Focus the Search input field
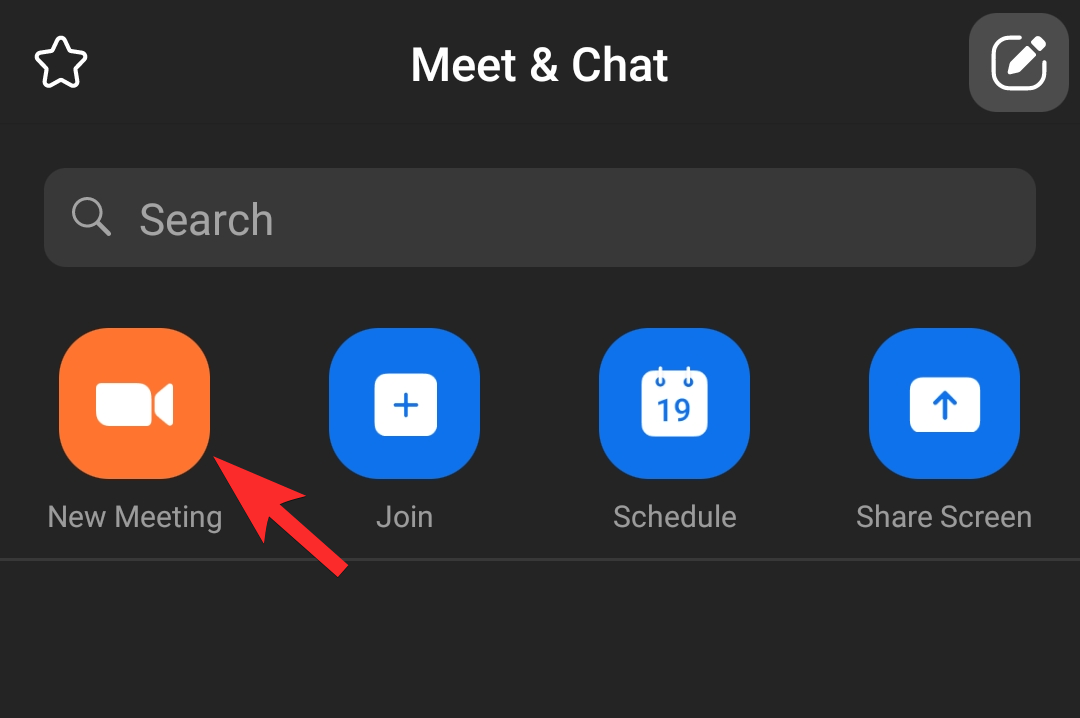This screenshot has width=1080, height=718. (x=540, y=218)
